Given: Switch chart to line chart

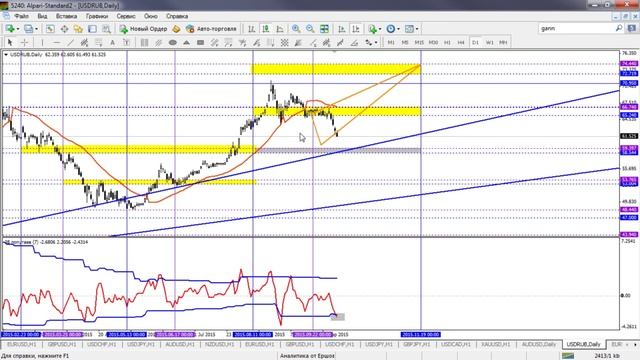Looking at the screenshot, I should (x=280, y=29).
